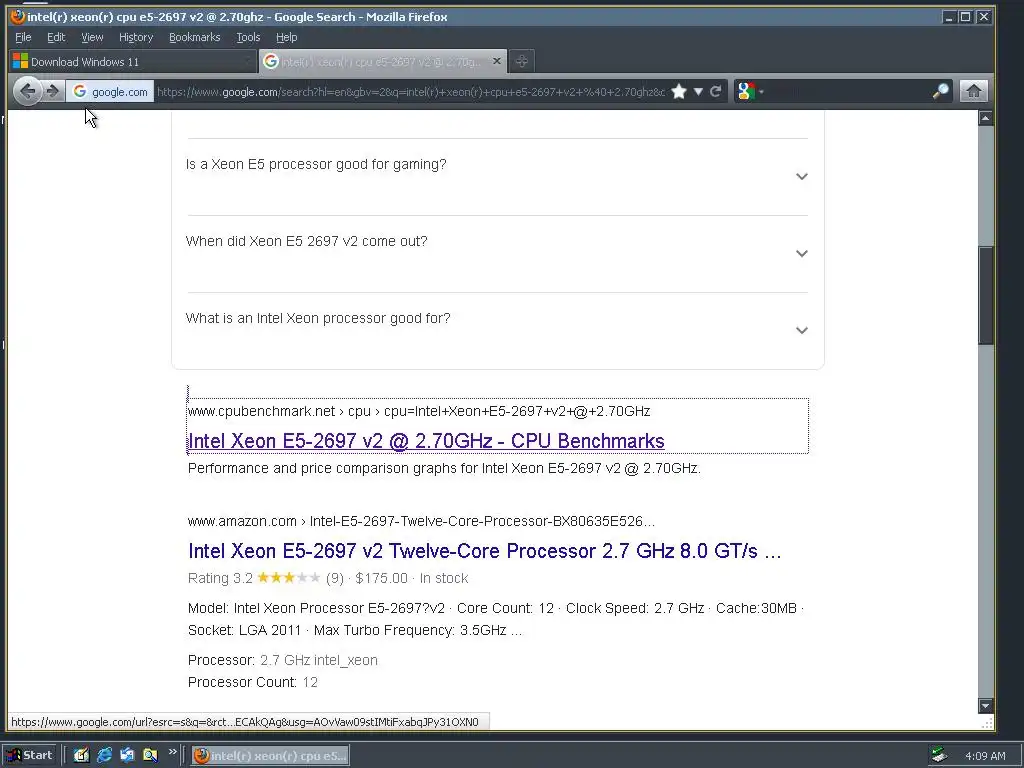Click the browser Back arrow button
The height and width of the screenshot is (768, 1024).
tap(27, 91)
